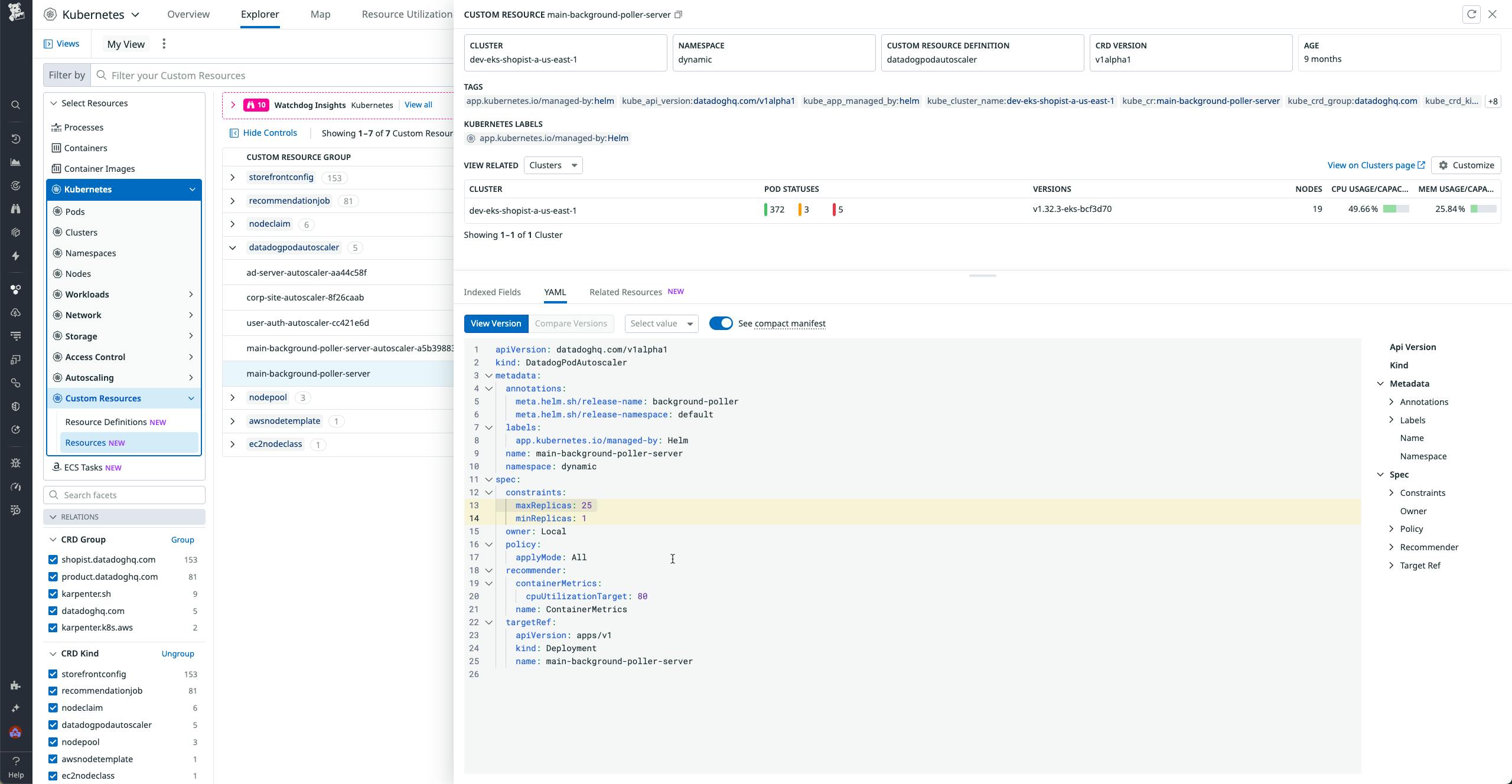
Task: Expand the nodepool custom resource group
Action: click(232, 397)
